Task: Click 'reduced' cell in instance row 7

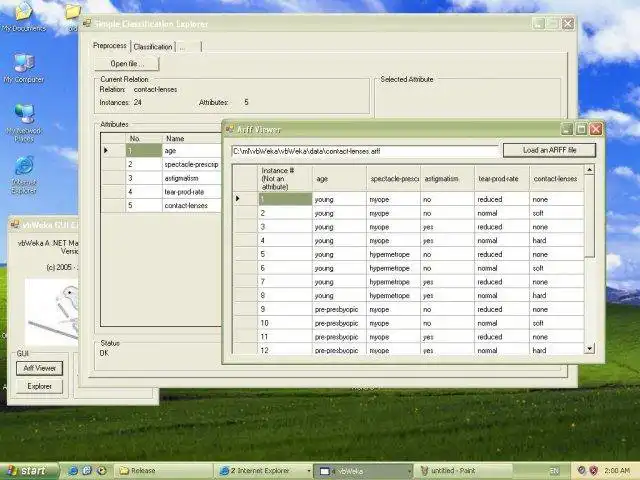Action: [x=502, y=282]
